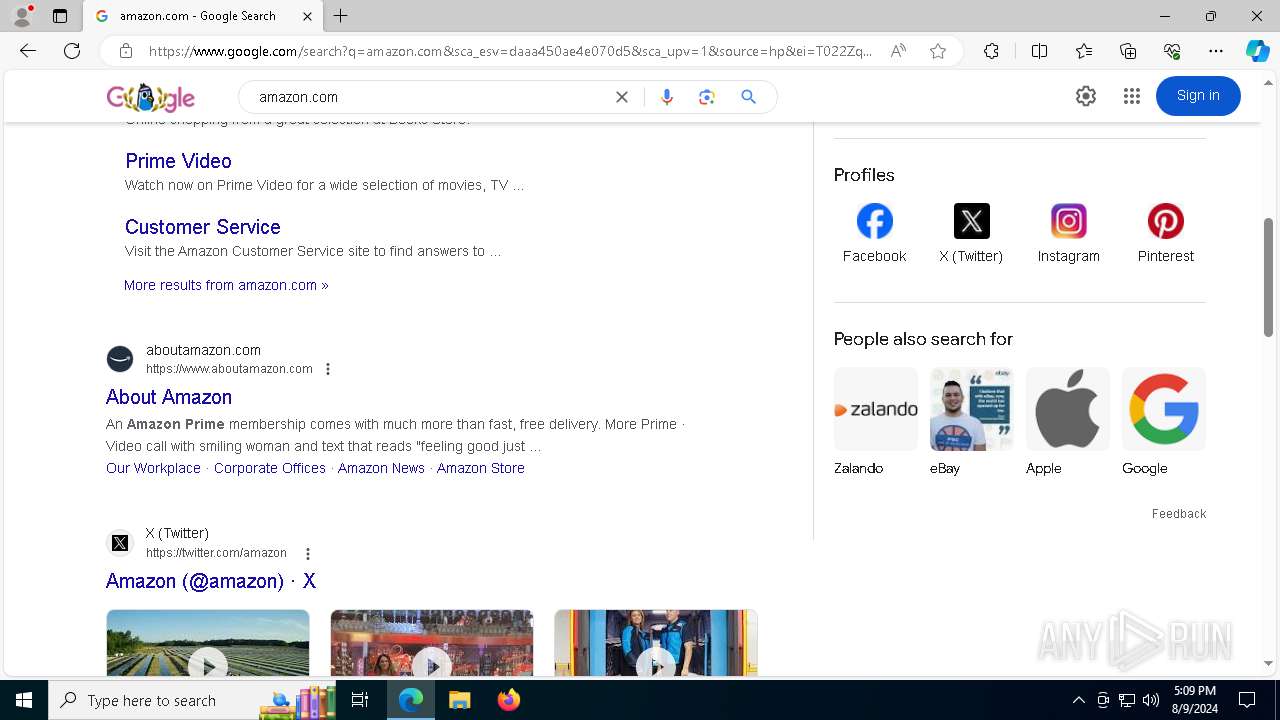Screen dimensions: 1280x720
Task: Click the scrollbar down arrow
Action: coord(1269,663)
